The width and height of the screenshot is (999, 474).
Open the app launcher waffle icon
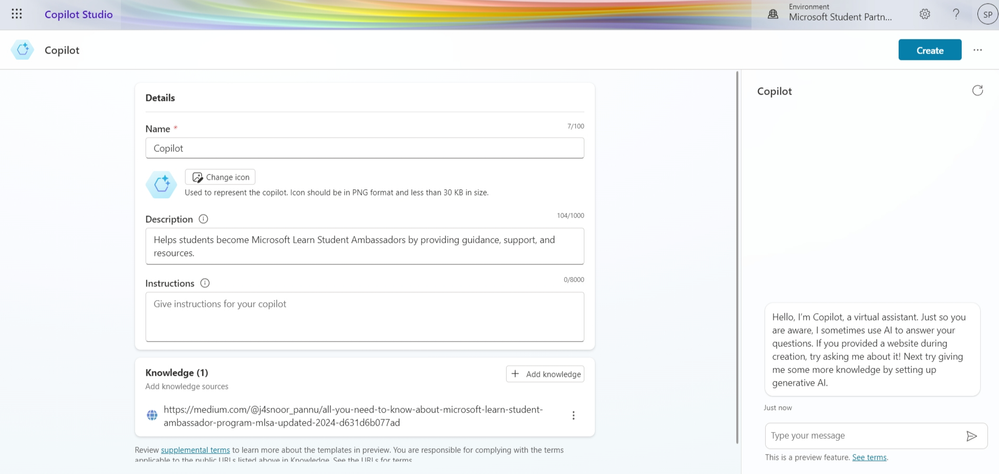click(x=17, y=14)
